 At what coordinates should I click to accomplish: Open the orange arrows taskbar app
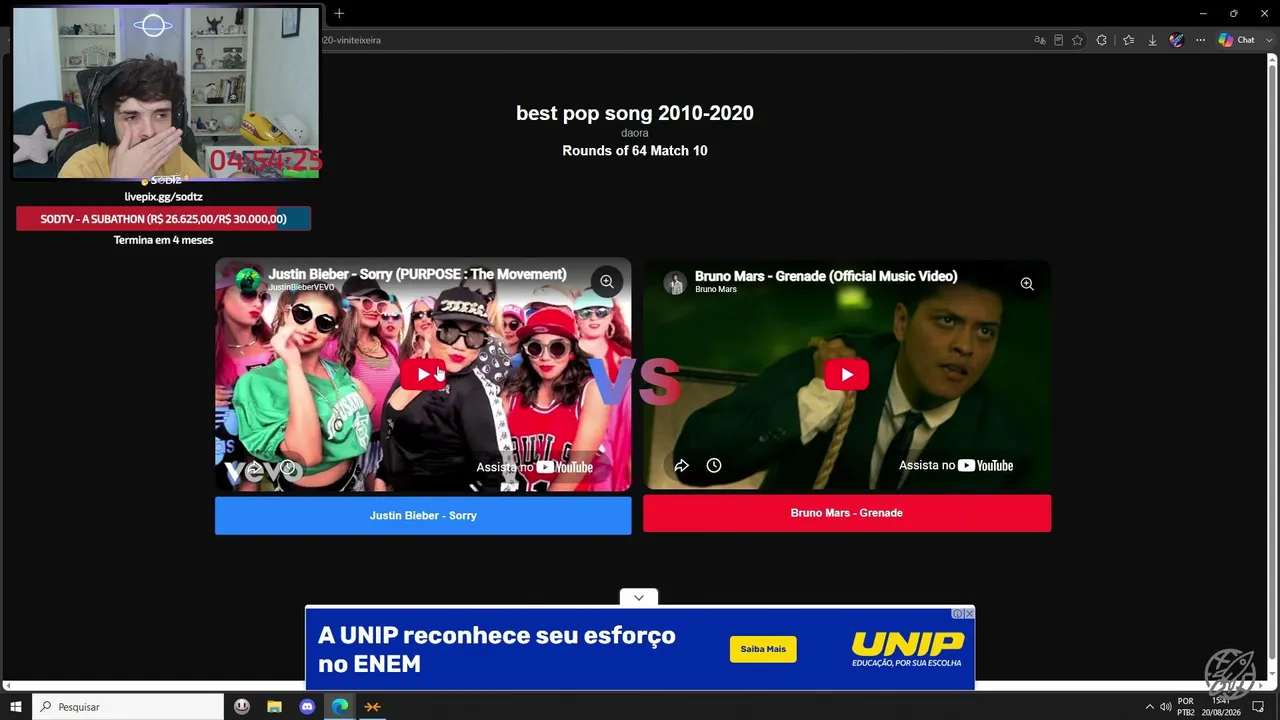coord(372,707)
